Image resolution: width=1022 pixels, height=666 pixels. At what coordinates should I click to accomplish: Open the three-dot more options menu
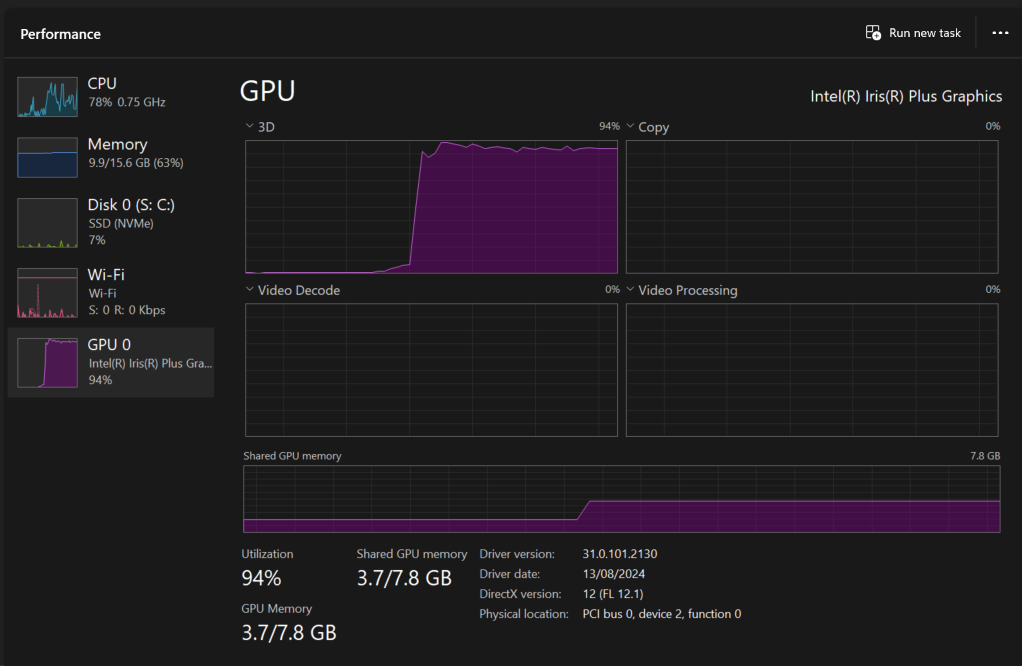[1000, 33]
